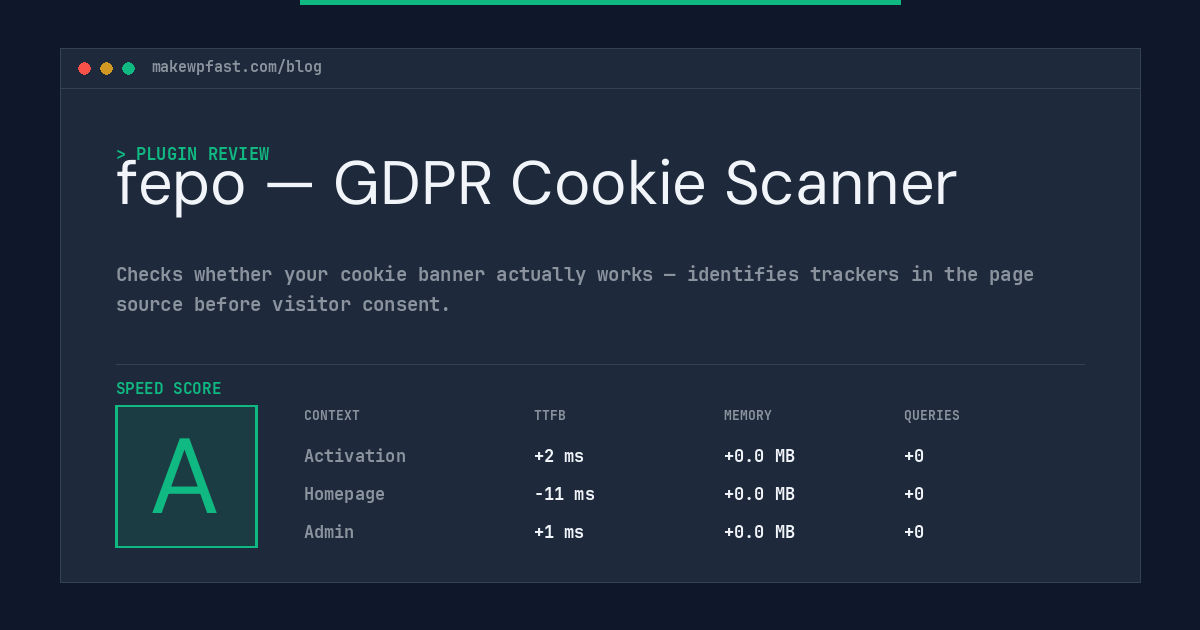Click the Homepage row queries value

click(914, 494)
